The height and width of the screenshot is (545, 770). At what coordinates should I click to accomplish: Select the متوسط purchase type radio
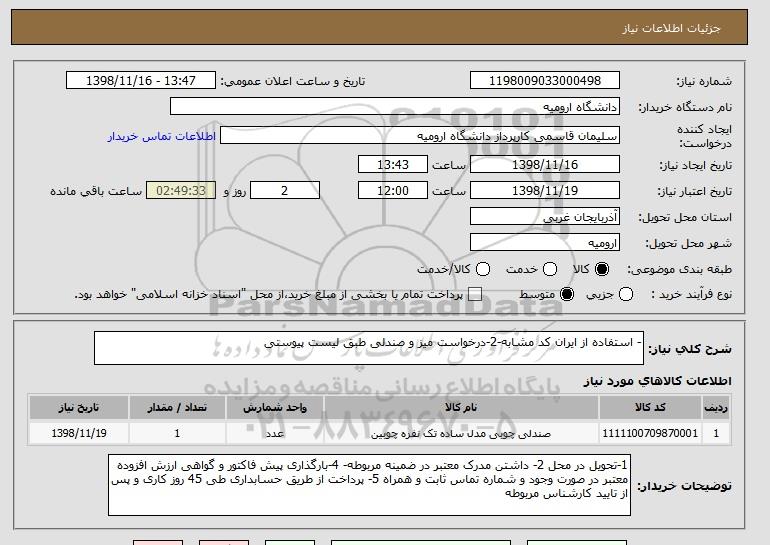tap(567, 295)
